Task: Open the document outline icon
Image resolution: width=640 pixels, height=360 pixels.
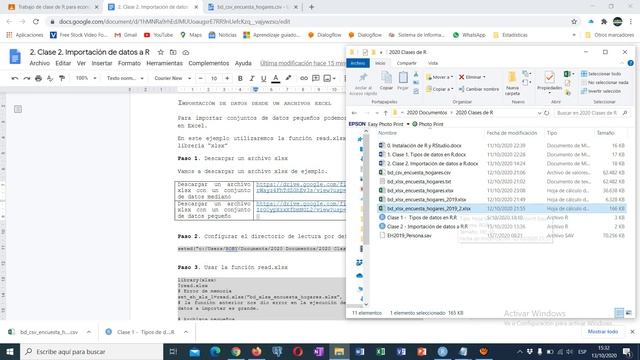Action: click(x=18, y=109)
